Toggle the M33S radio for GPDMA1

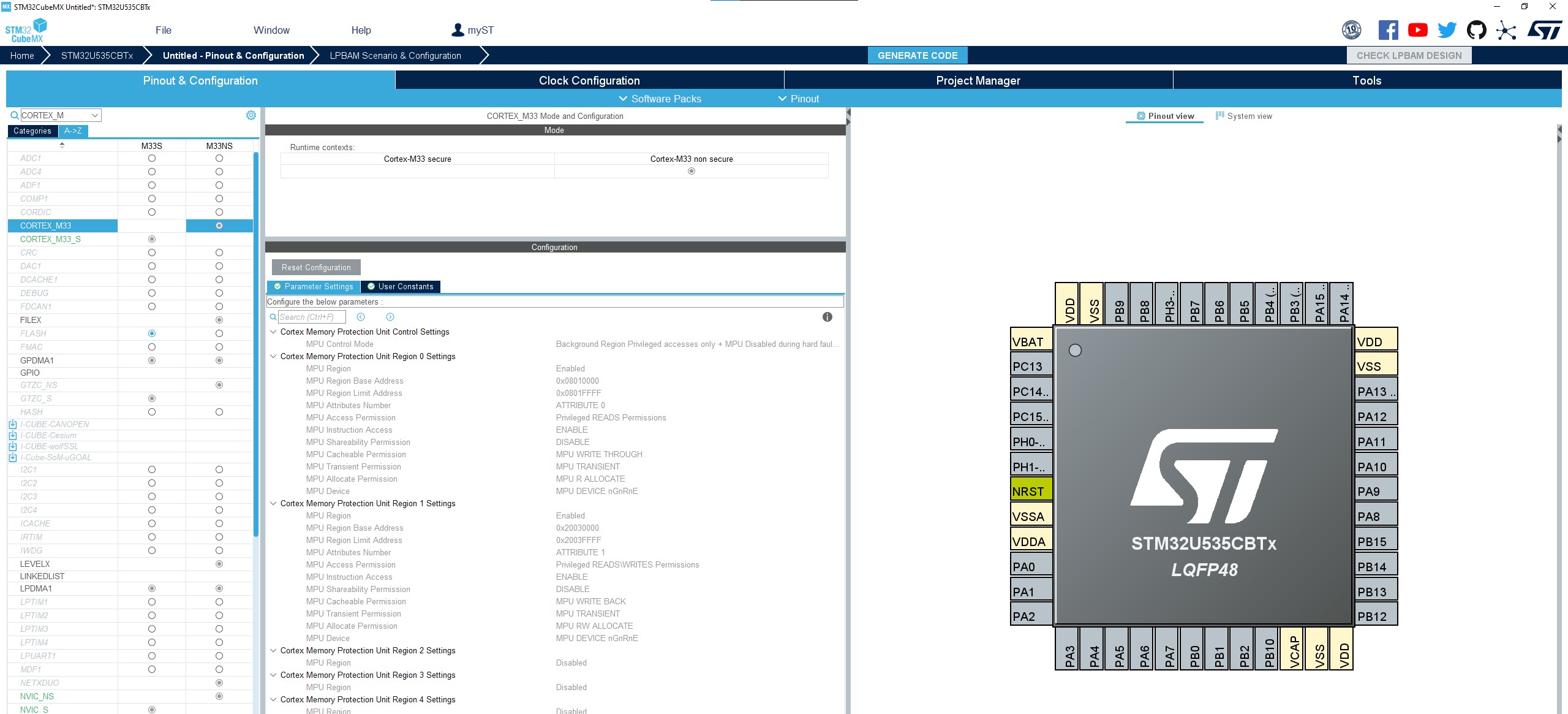[x=152, y=360]
